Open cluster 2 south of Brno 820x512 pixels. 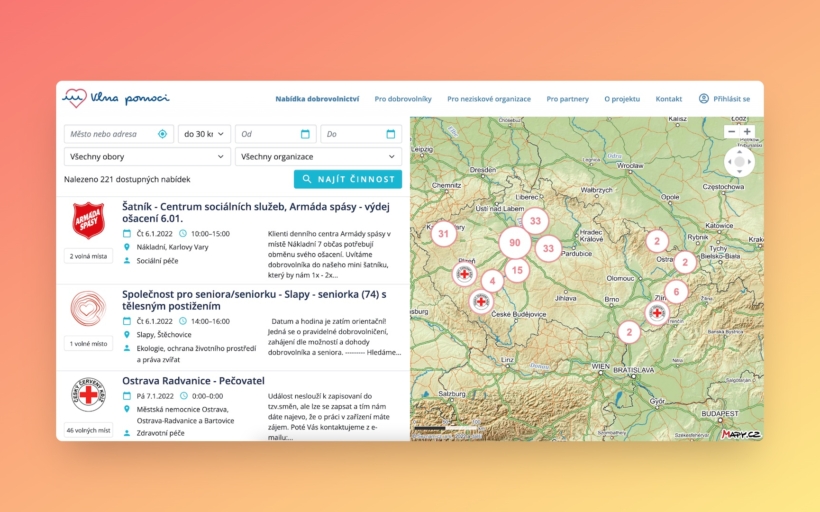point(629,332)
